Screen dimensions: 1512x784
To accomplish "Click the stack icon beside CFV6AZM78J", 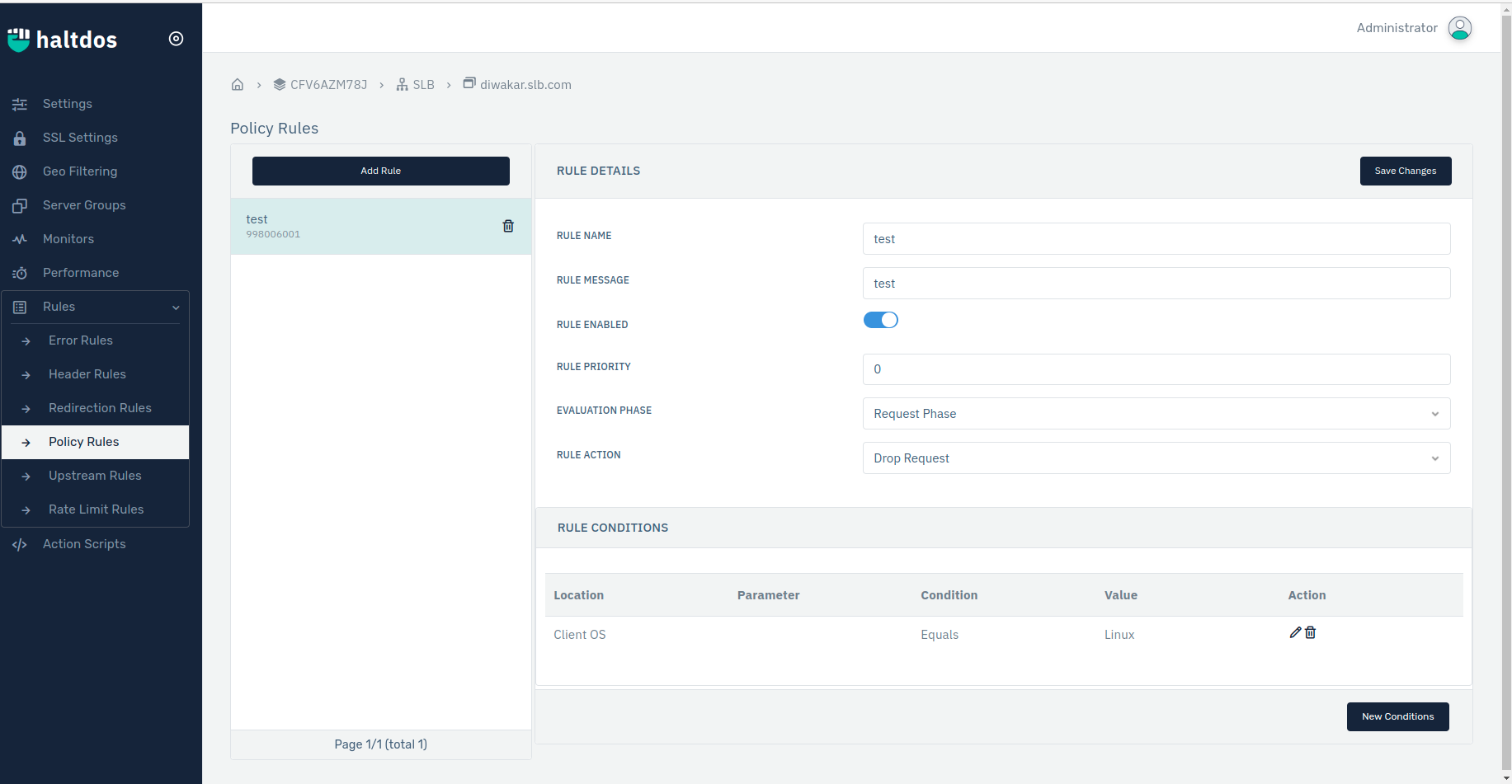I will [280, 84].
